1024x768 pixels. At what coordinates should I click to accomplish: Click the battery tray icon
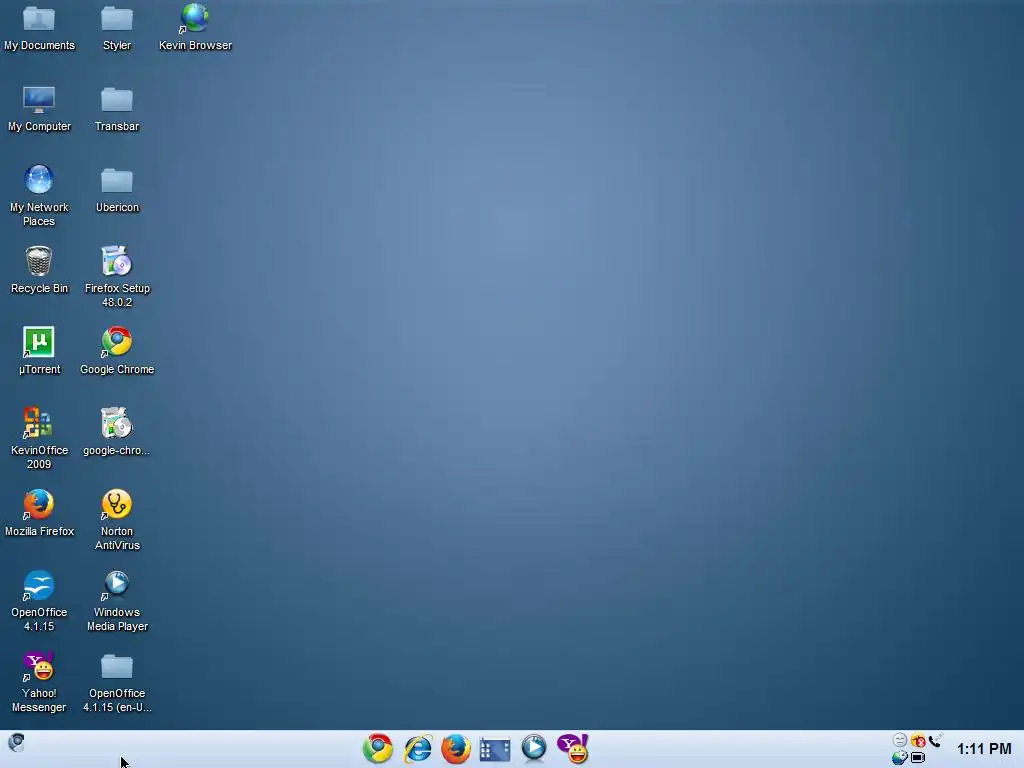pos(918,758)
